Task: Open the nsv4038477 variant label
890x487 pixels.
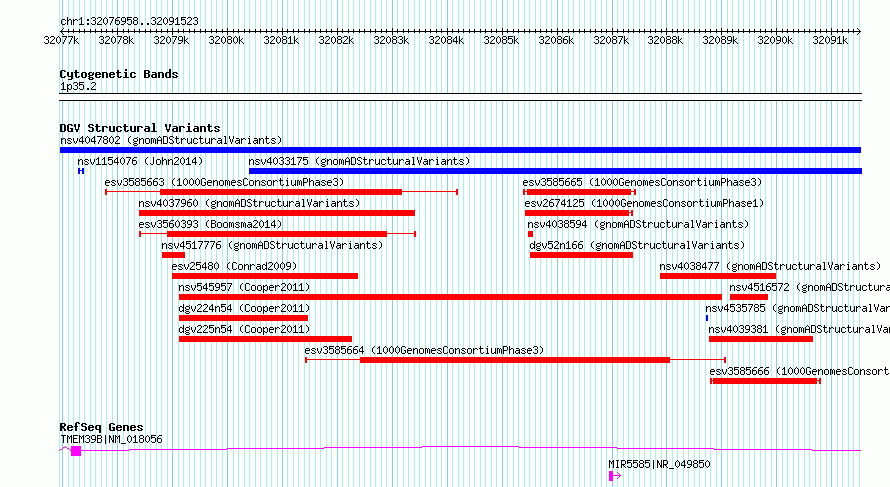Action: tap(770, 266)
